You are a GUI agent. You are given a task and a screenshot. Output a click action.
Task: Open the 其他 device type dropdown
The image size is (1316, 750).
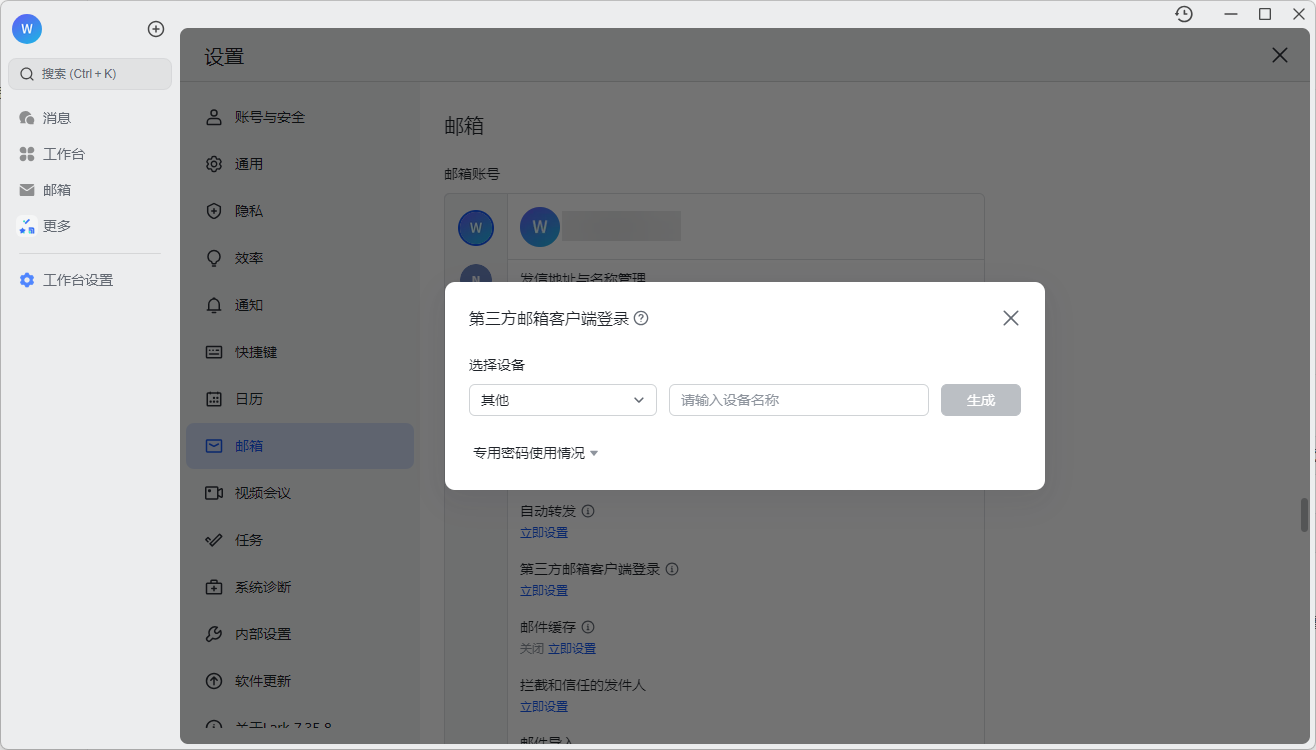pyautogui.click(x=562, y=400)
